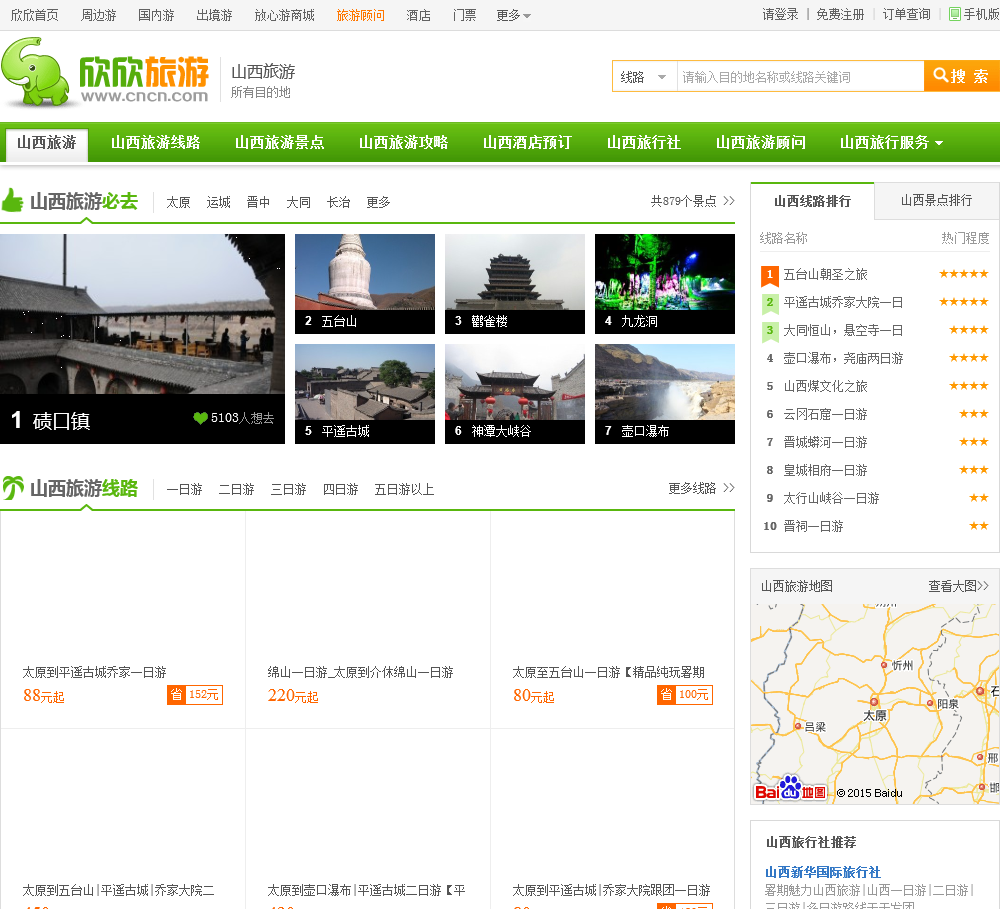Click the green elephant logo
1000x909 pixels.
point(35,71)
